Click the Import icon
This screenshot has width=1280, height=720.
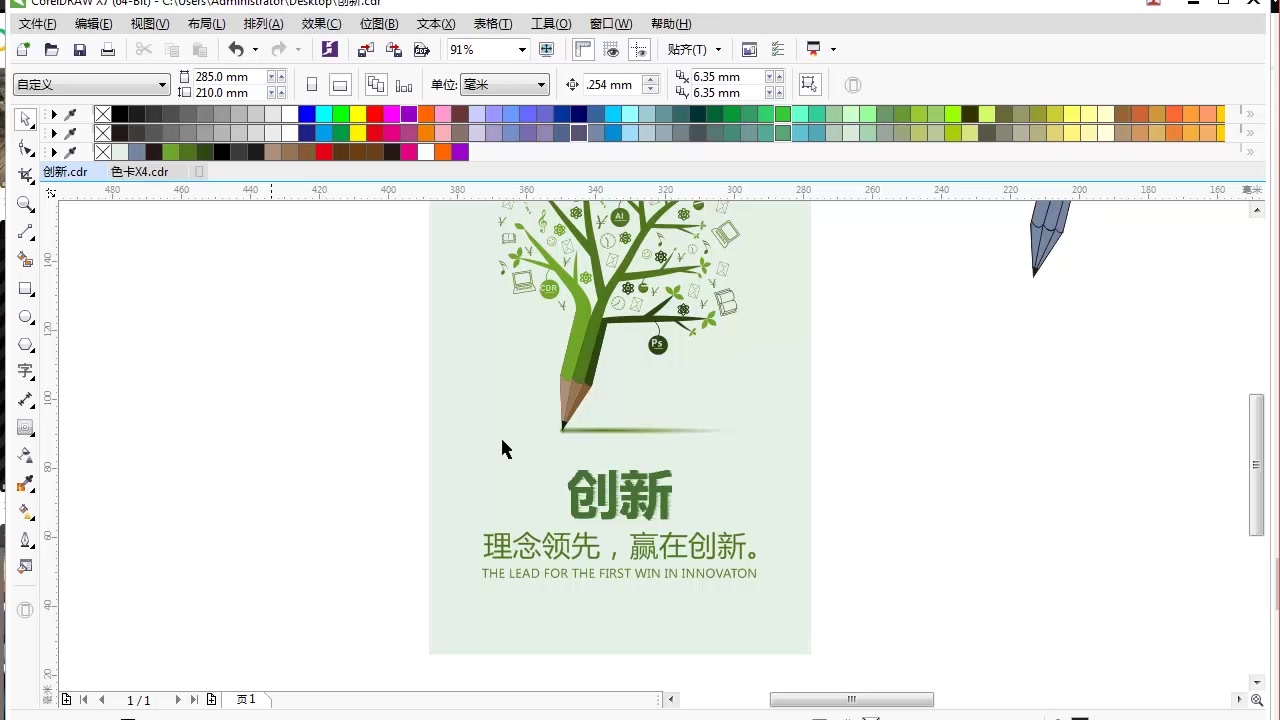click(x=366, y=49)
